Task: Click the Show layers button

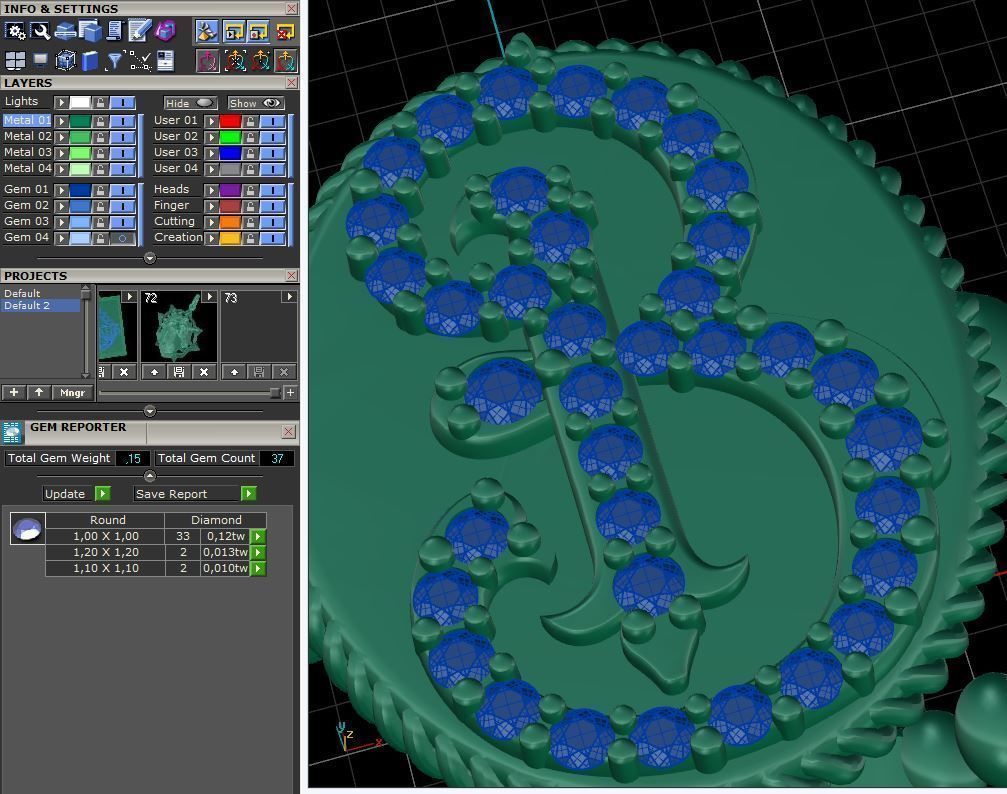Action: click(x=256, y=103)
